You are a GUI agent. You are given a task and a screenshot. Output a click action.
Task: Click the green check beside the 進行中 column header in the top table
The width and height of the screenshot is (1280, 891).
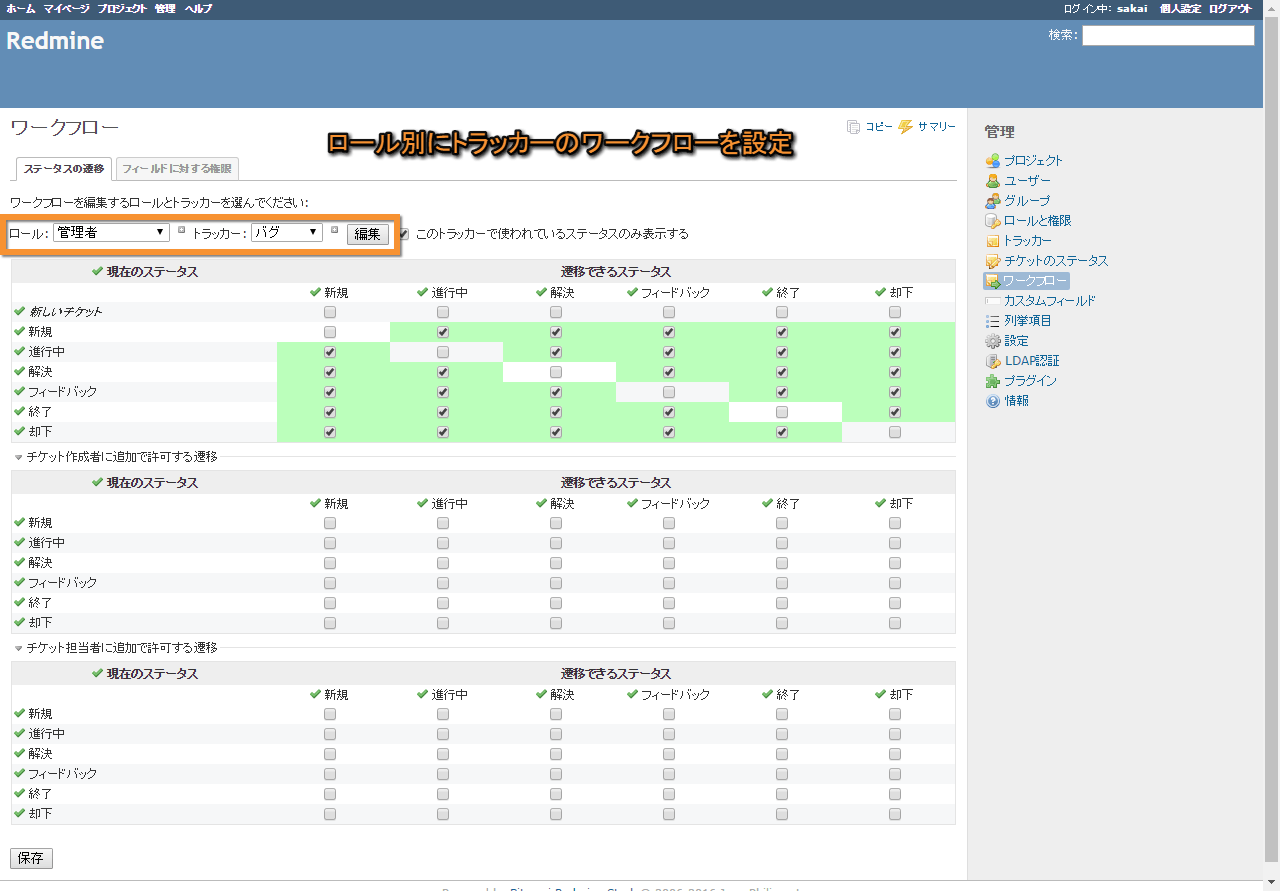click(423, 292)
